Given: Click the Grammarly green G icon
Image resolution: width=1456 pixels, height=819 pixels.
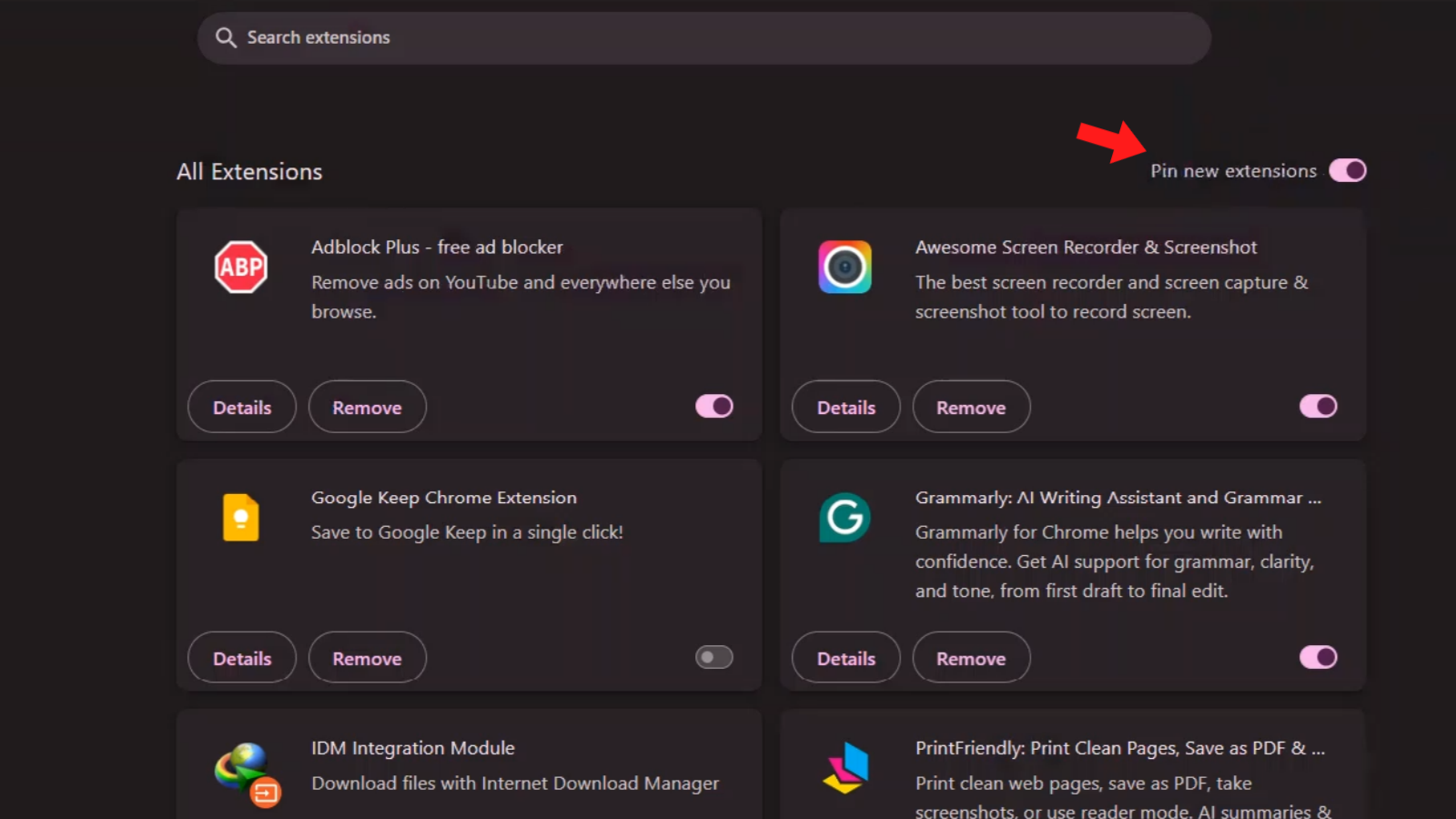Looking at the screenshot, I should click(x=844, y=518).
